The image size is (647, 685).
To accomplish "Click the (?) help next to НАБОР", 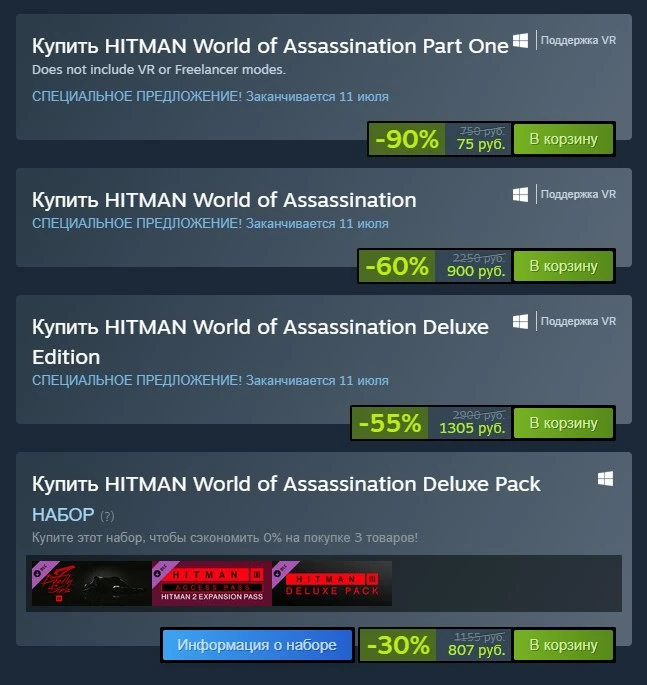I will click(107, 516).
